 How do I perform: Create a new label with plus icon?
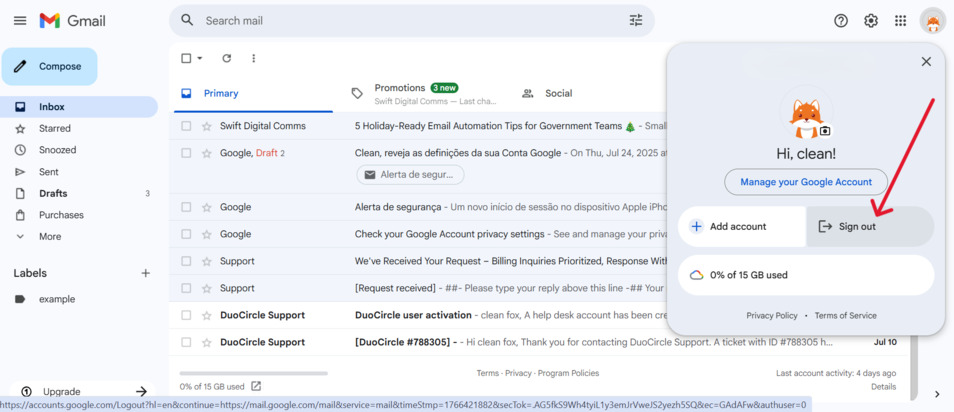[145, 273]
